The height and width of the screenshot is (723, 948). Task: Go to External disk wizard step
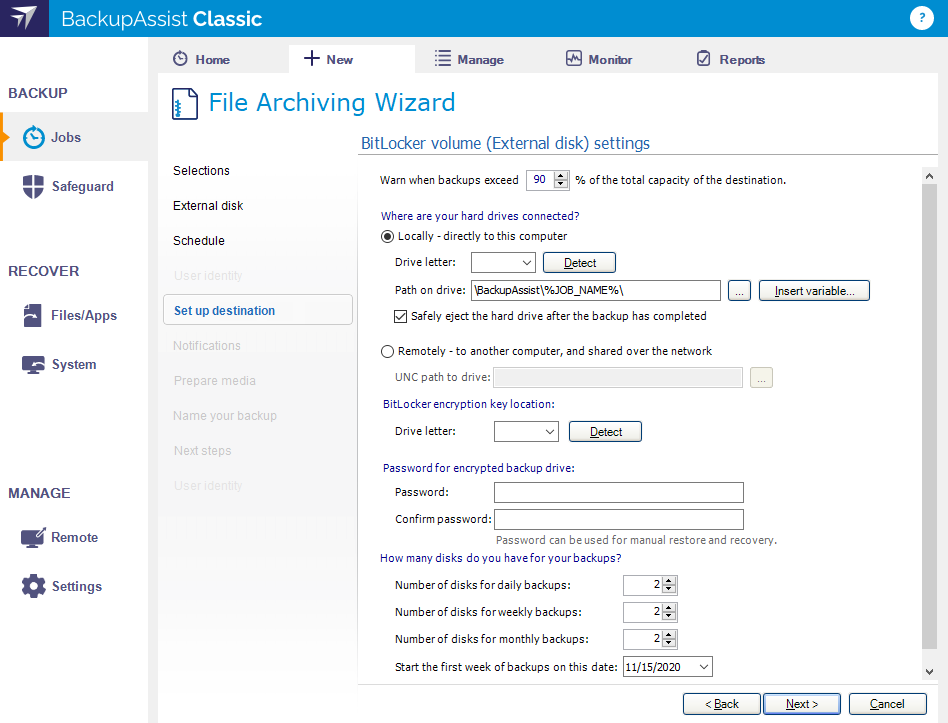point(208,206)
